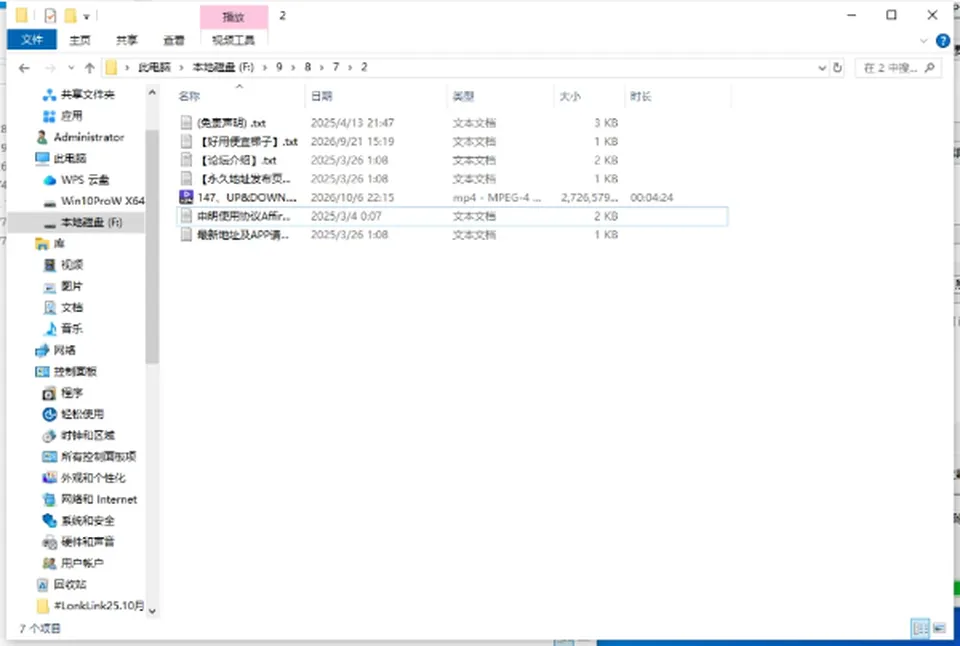Go up one folder level with up arrow
The image size is (960, 646).
pos(89,68)
